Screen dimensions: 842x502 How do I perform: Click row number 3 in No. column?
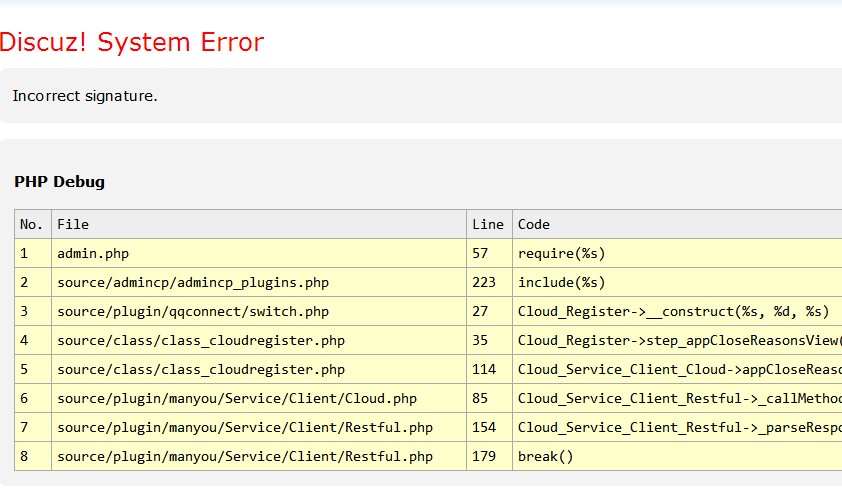tap(33, 311)
